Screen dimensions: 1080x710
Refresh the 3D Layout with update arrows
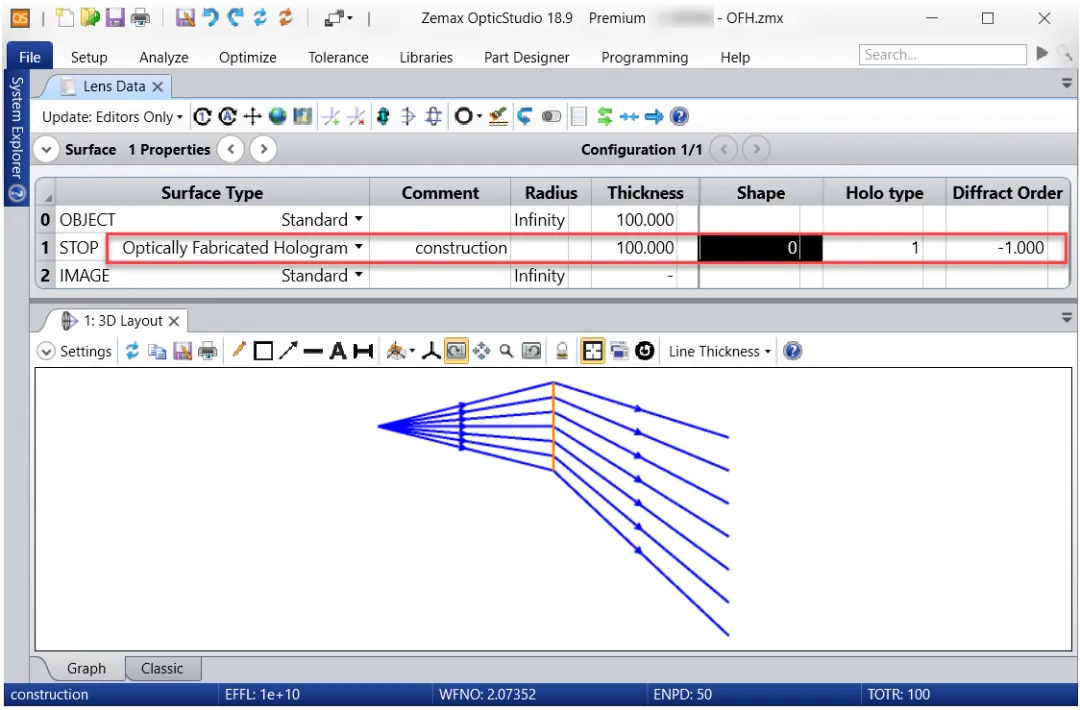pyautogui.click(x=132, y=351)
